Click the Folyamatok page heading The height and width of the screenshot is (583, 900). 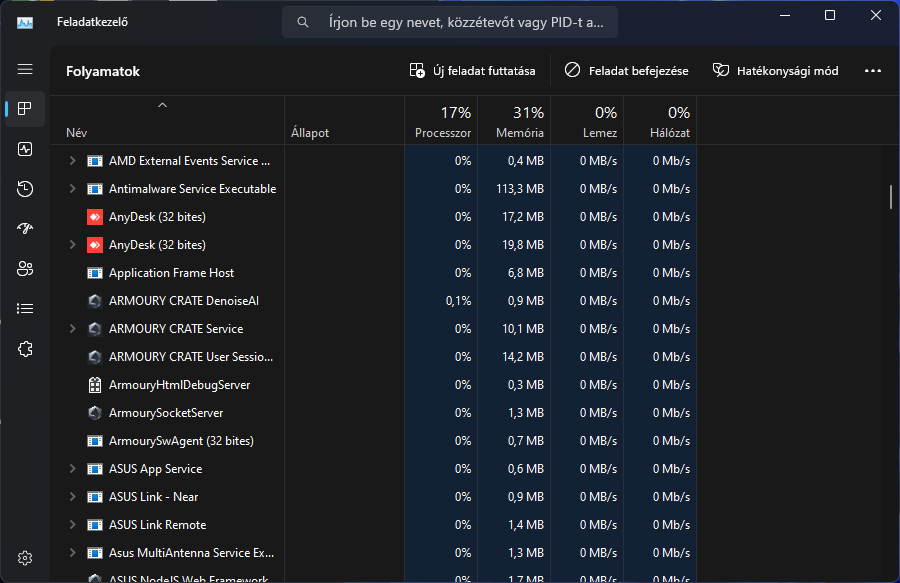(x=103, y=71)
